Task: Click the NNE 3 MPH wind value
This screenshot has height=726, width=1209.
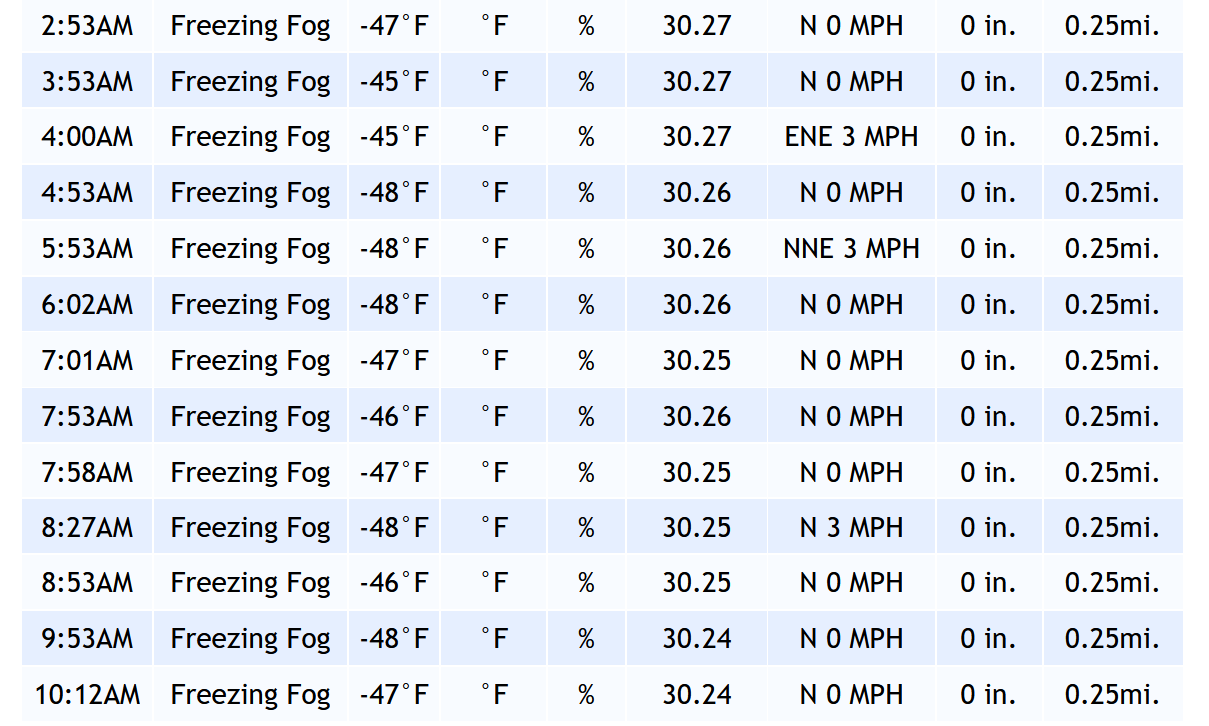Action: click(x=851, y=249)
